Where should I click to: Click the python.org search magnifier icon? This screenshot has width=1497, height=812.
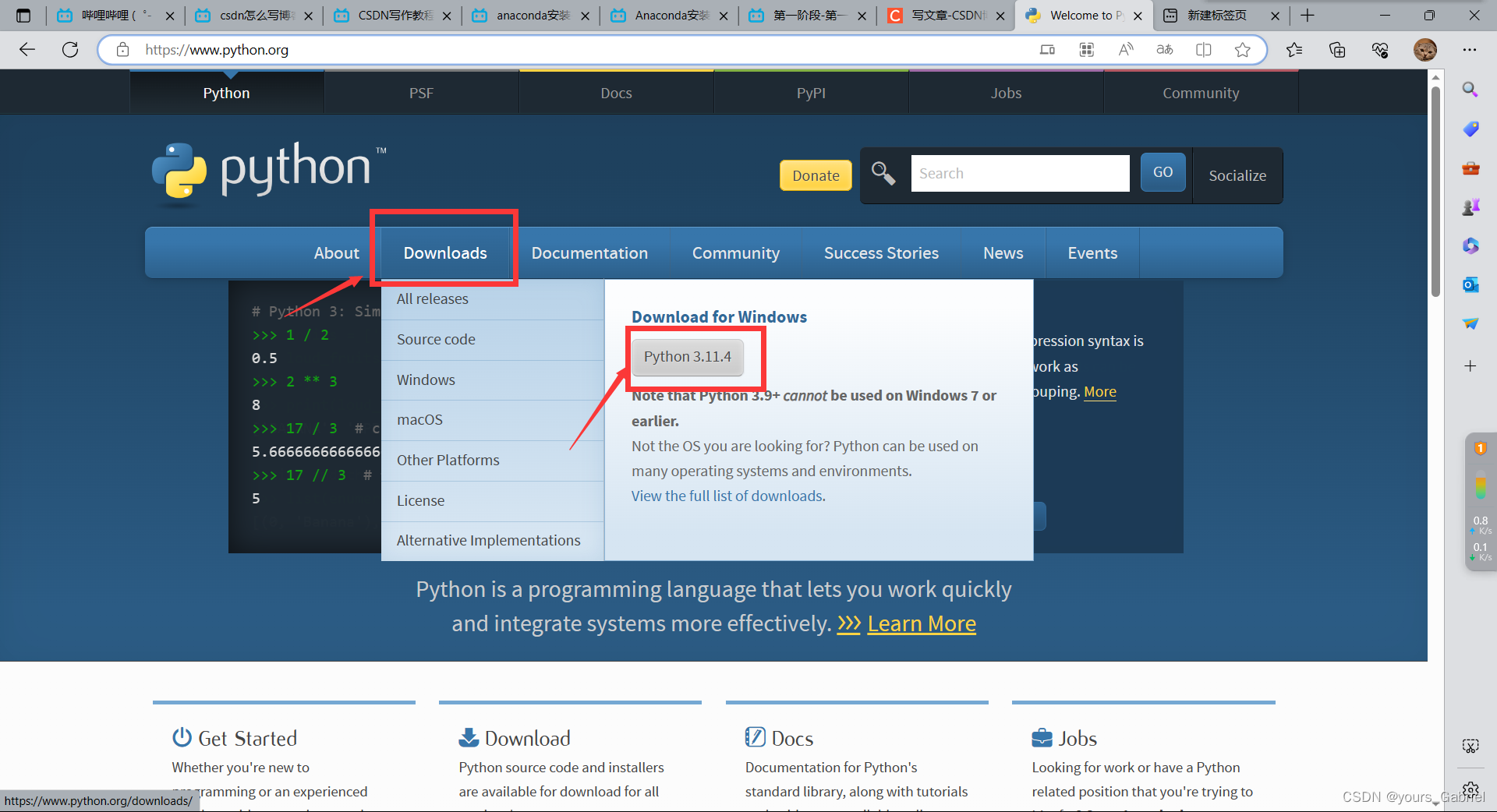pos(883,173)
